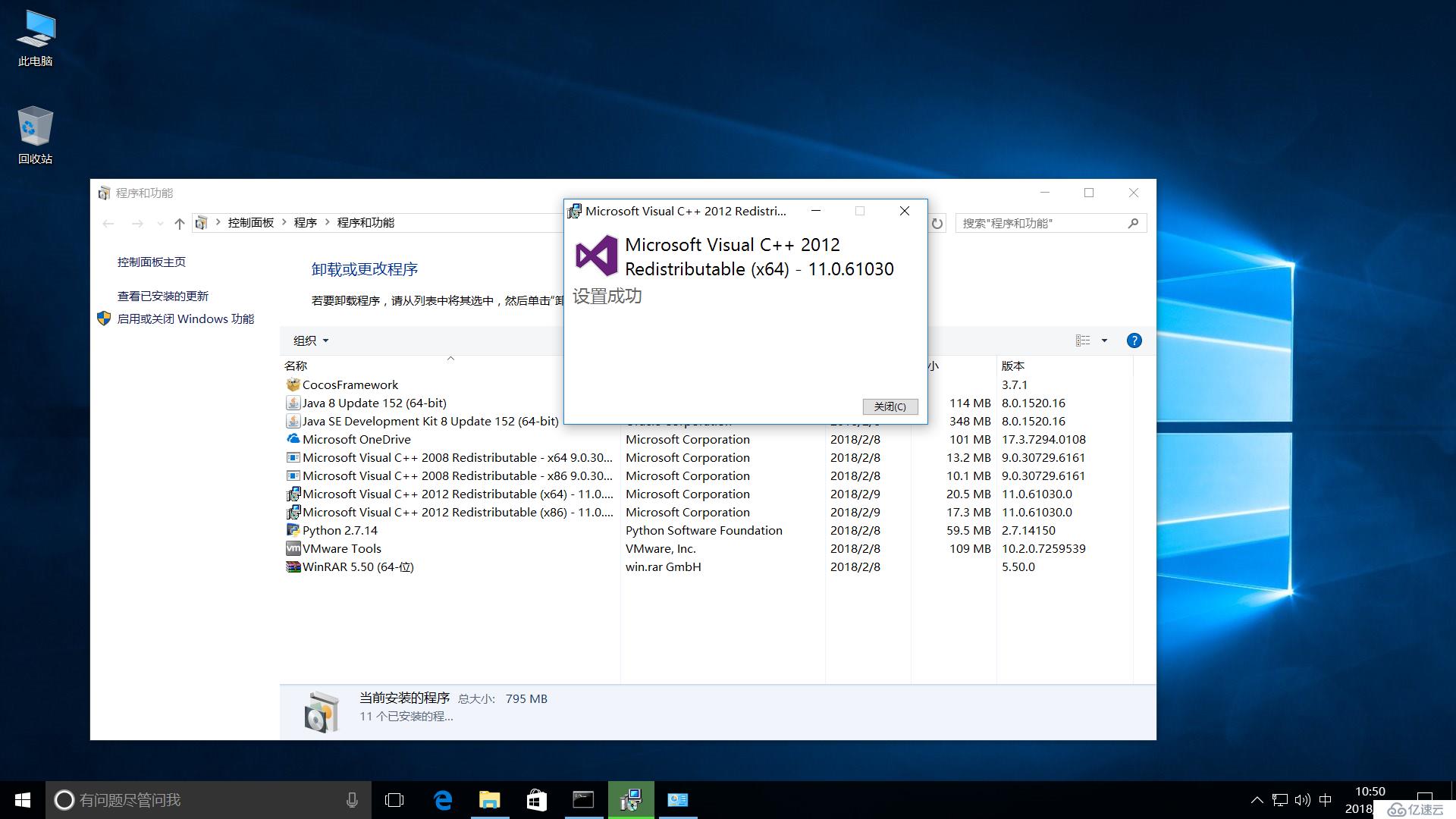Click the Cortana microphone icon
The image size is (1456, 819).
point(352,800)
